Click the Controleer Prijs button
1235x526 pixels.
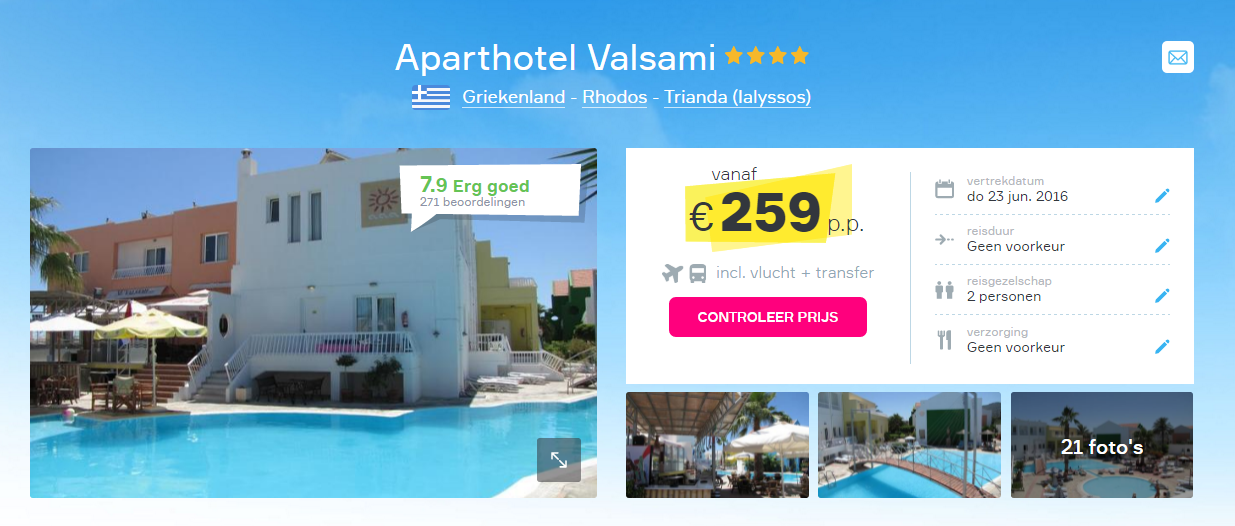tap(768, 317)
